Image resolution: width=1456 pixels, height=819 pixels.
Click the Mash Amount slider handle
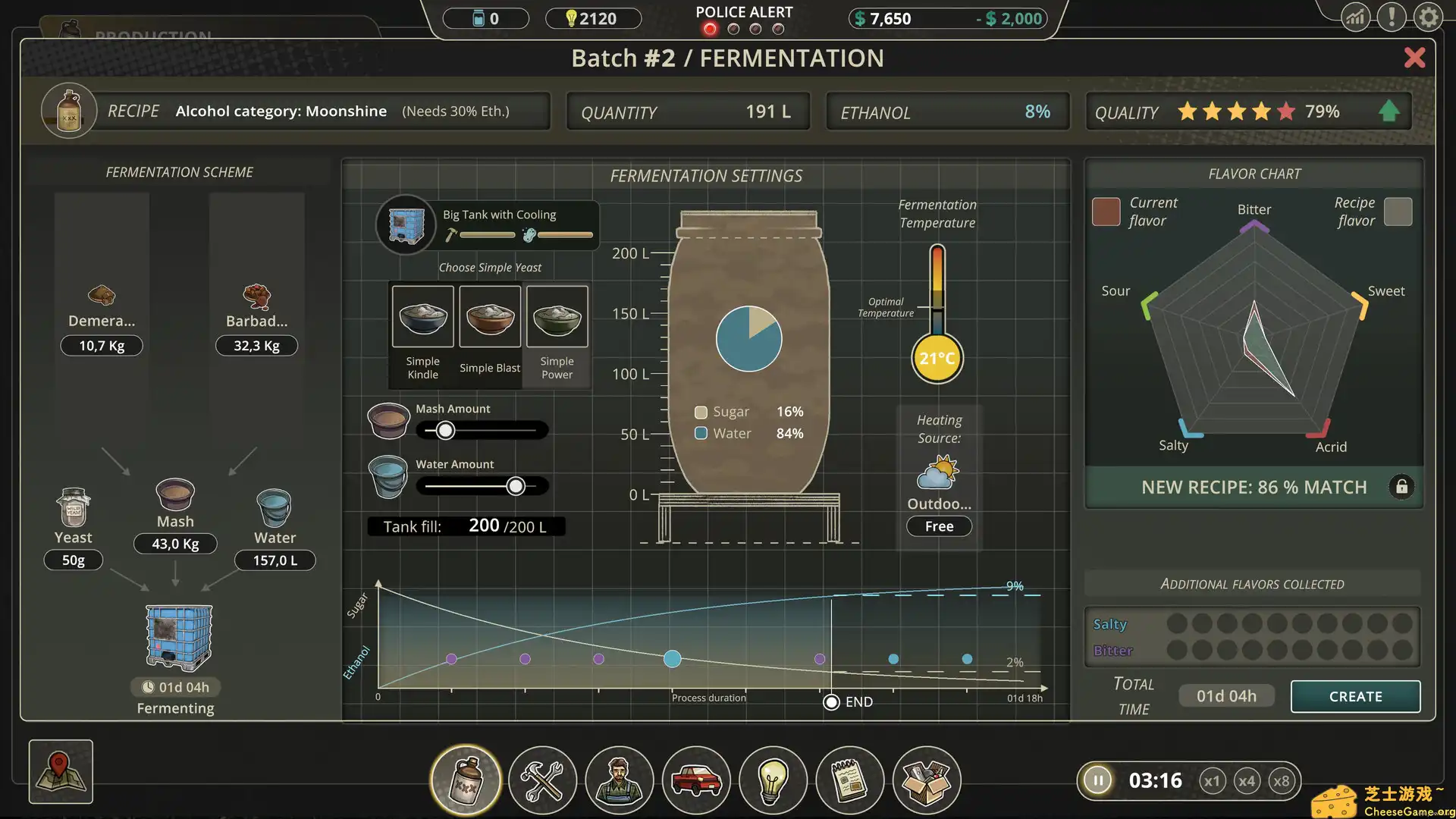[445, 431]
